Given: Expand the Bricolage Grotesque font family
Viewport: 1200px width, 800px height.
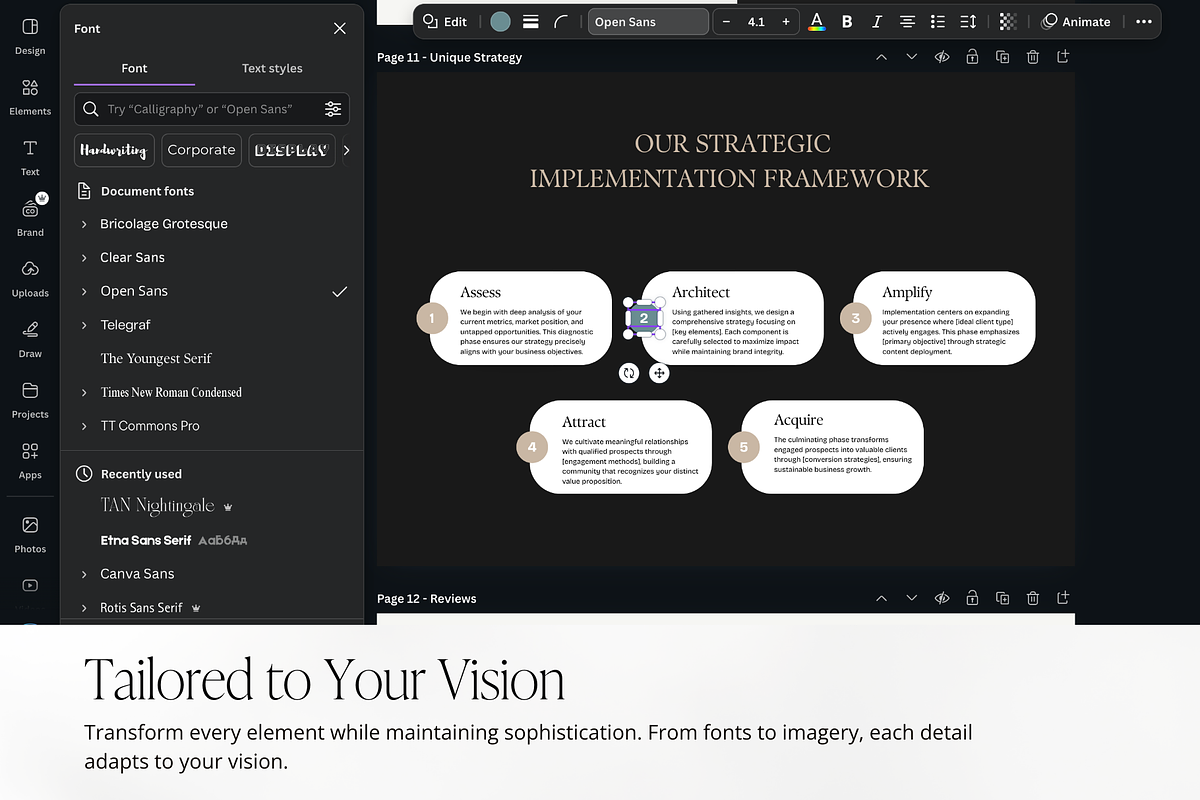Looking at the screenshot, I should [x=84, y=224].
